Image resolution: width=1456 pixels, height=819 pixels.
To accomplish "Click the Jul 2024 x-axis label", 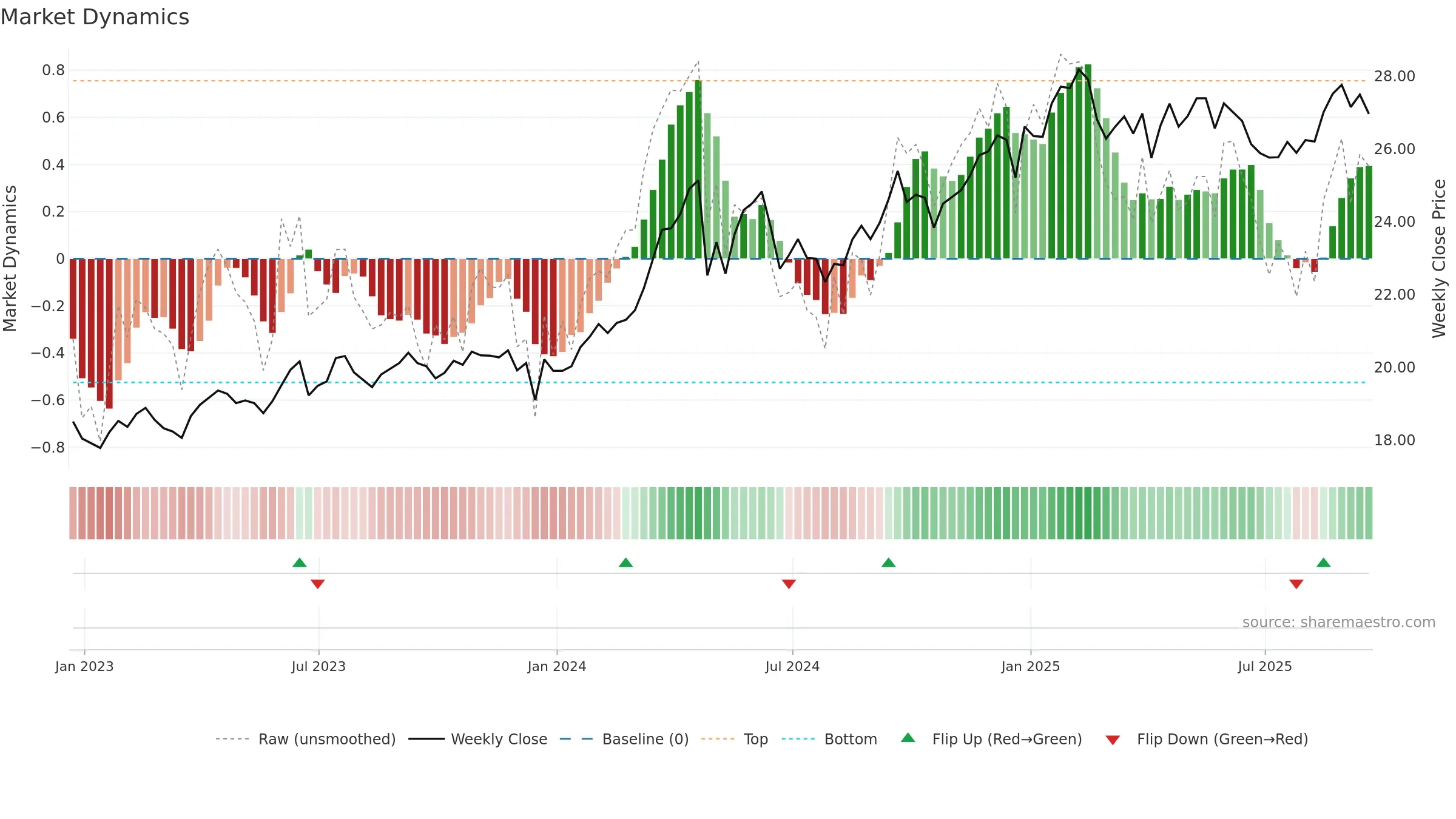I will coord(792,666).
